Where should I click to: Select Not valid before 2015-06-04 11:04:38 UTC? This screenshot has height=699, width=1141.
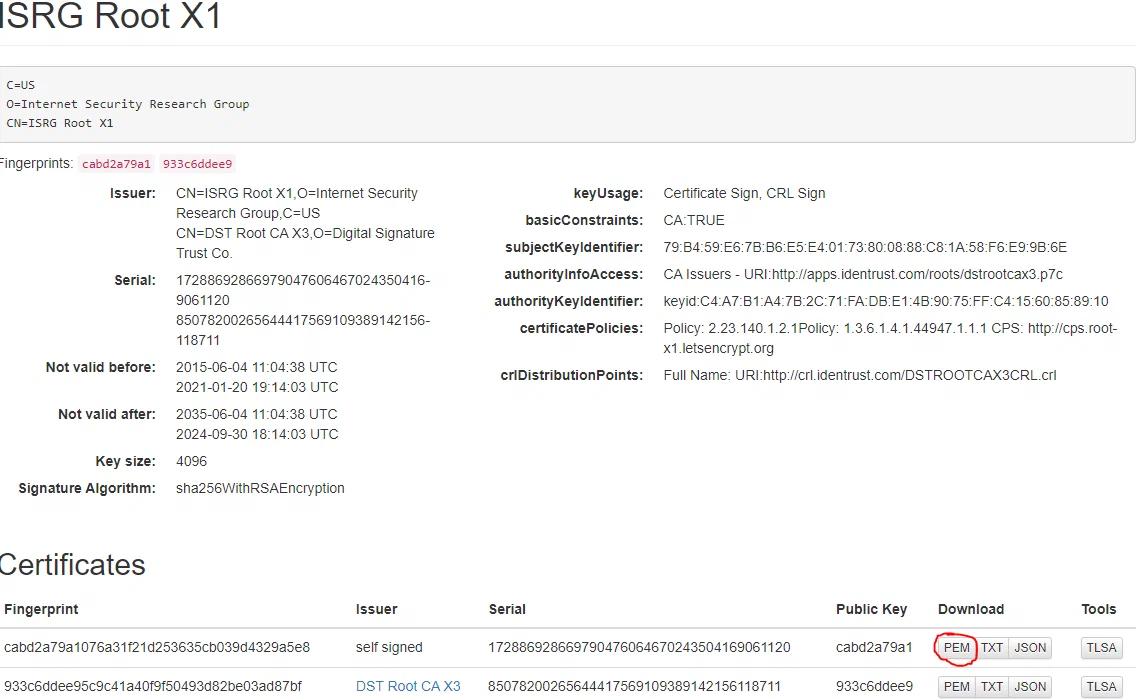pos(256,367)
